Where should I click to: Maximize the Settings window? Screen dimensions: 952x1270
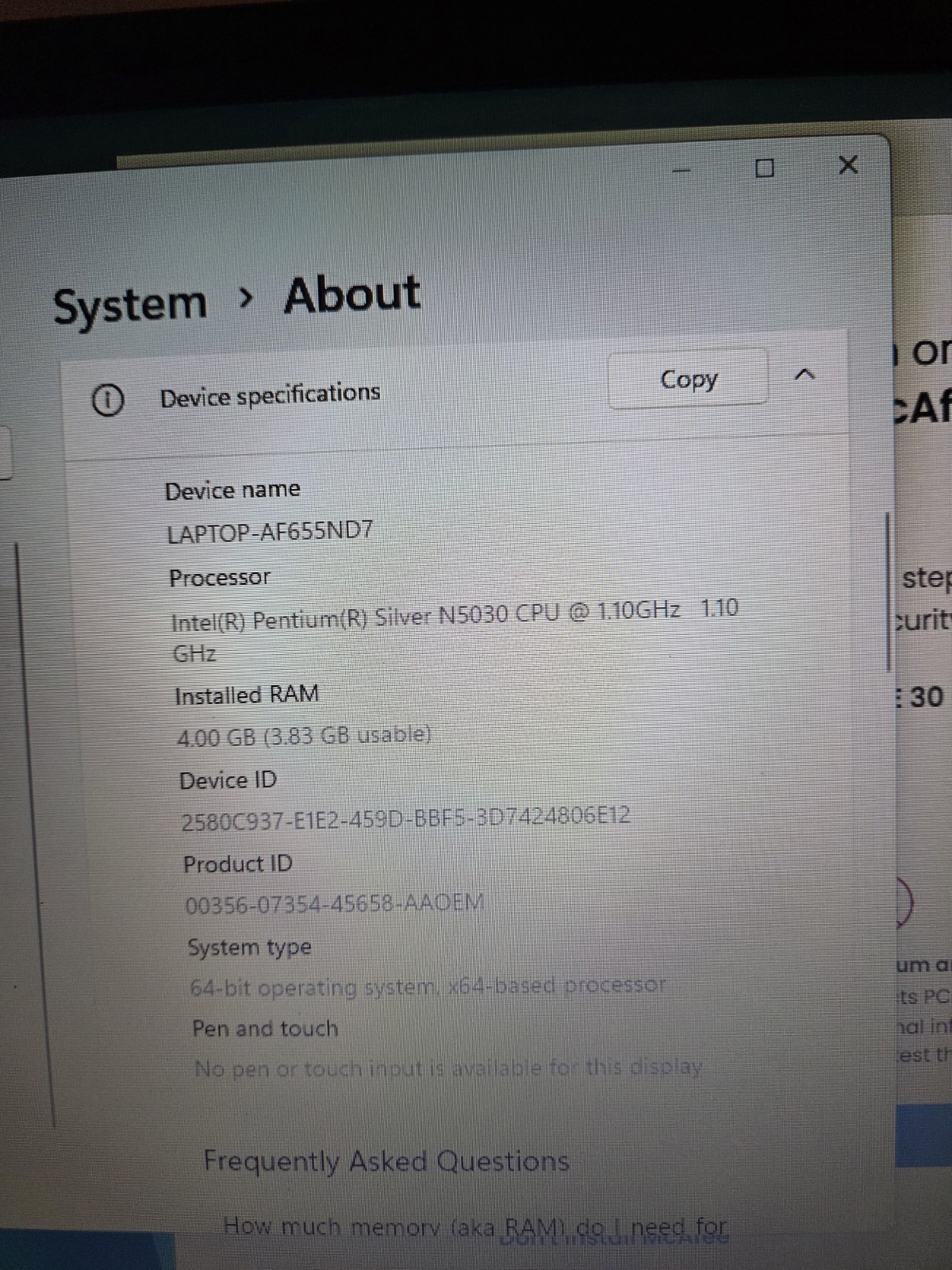pos(765,167)
